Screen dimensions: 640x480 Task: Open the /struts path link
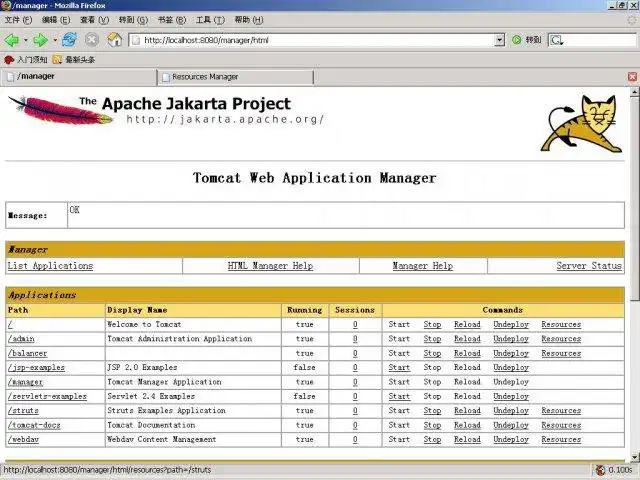point(23,411)
